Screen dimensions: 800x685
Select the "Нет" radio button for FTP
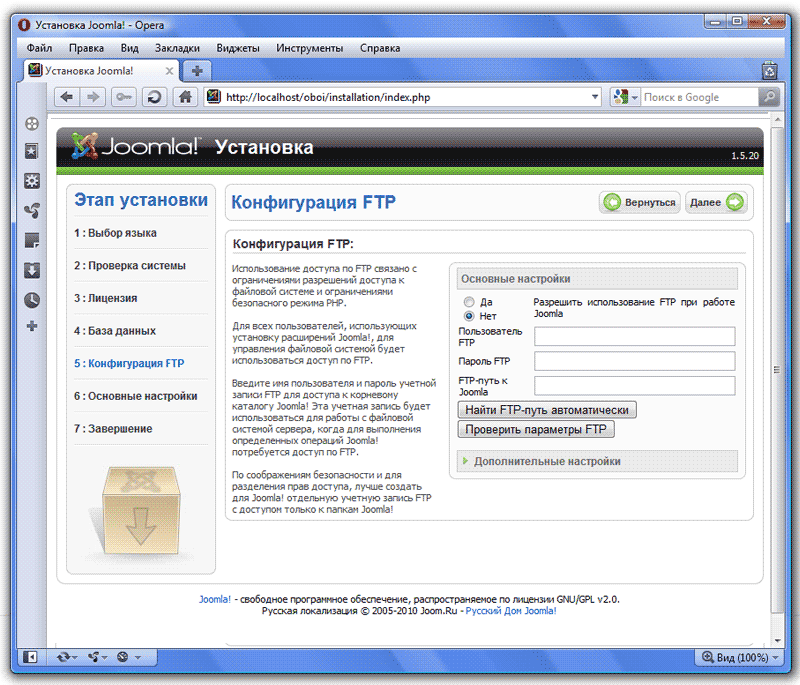tap(469, 316)
